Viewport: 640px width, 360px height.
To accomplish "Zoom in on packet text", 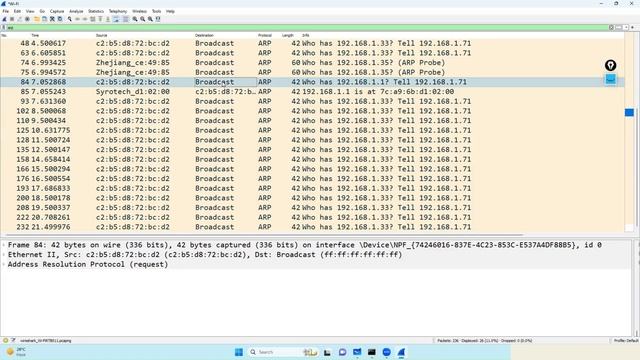I will (x=135, y=19).
